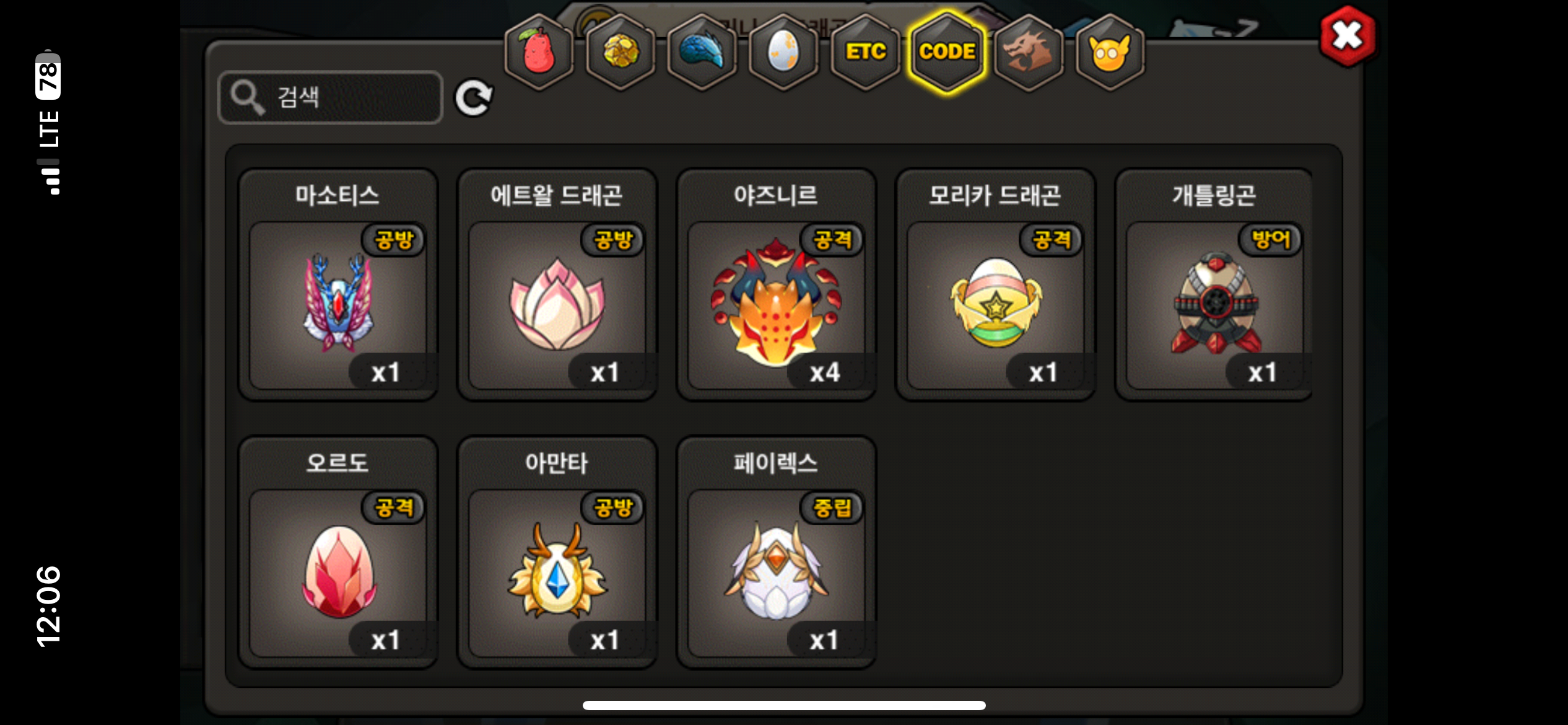Choose the 에트왈 드래곤 lotus egg
This screenshot has width=1568, height=725.
557,285
